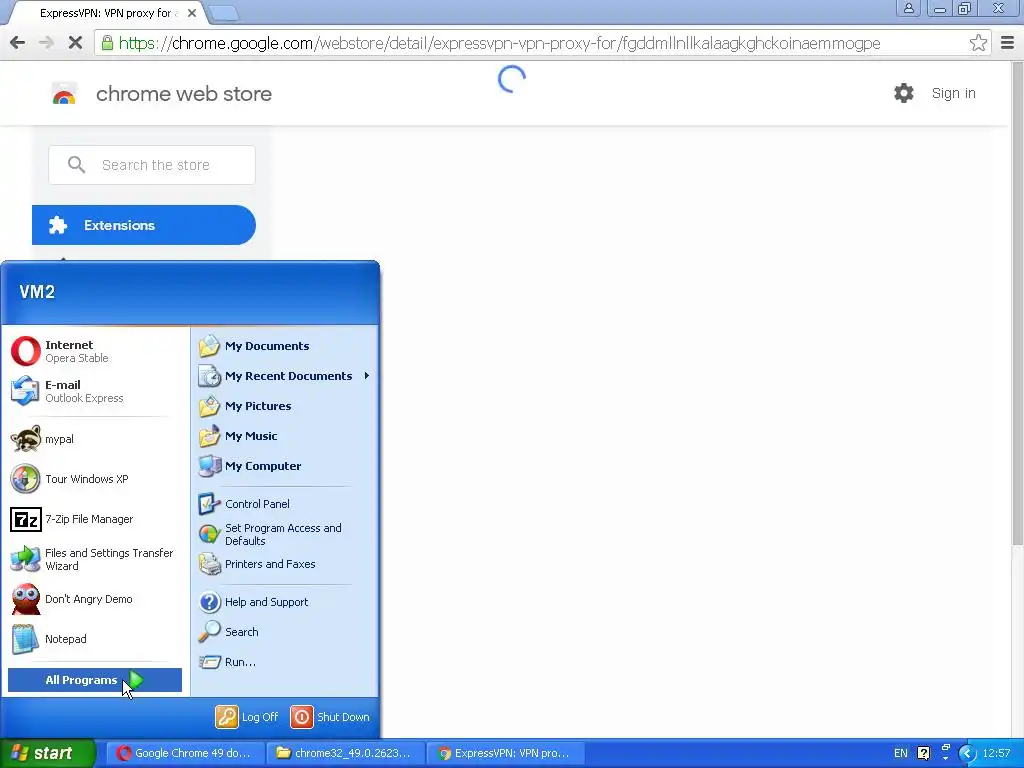Click the Shut Down button

click(330, 716)
